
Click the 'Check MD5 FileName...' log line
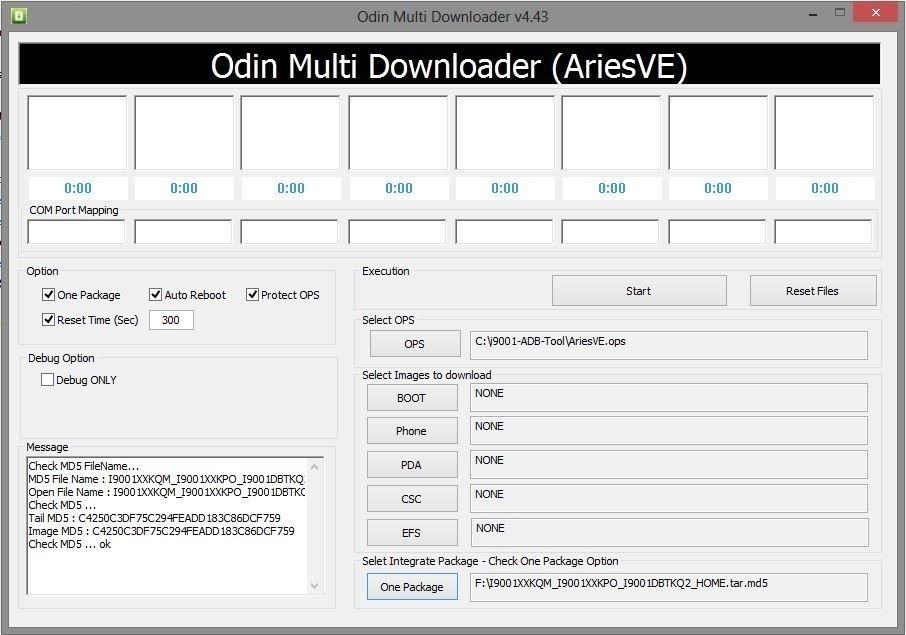(x=84, y=466)
